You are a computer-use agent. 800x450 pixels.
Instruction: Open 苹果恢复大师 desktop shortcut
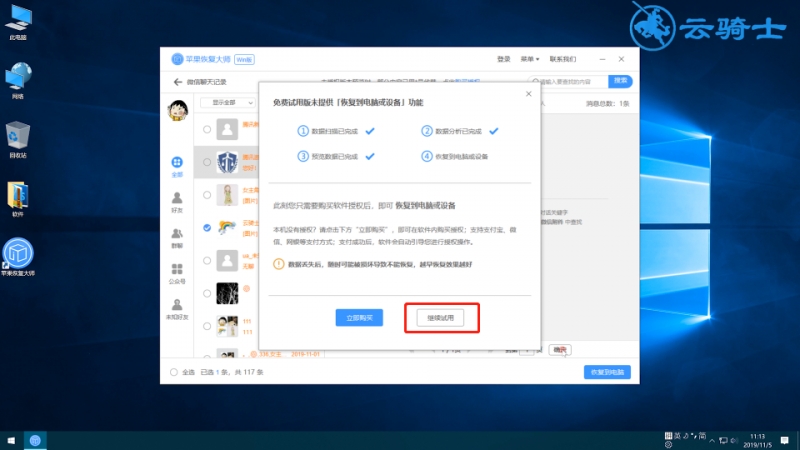[18, 257]
